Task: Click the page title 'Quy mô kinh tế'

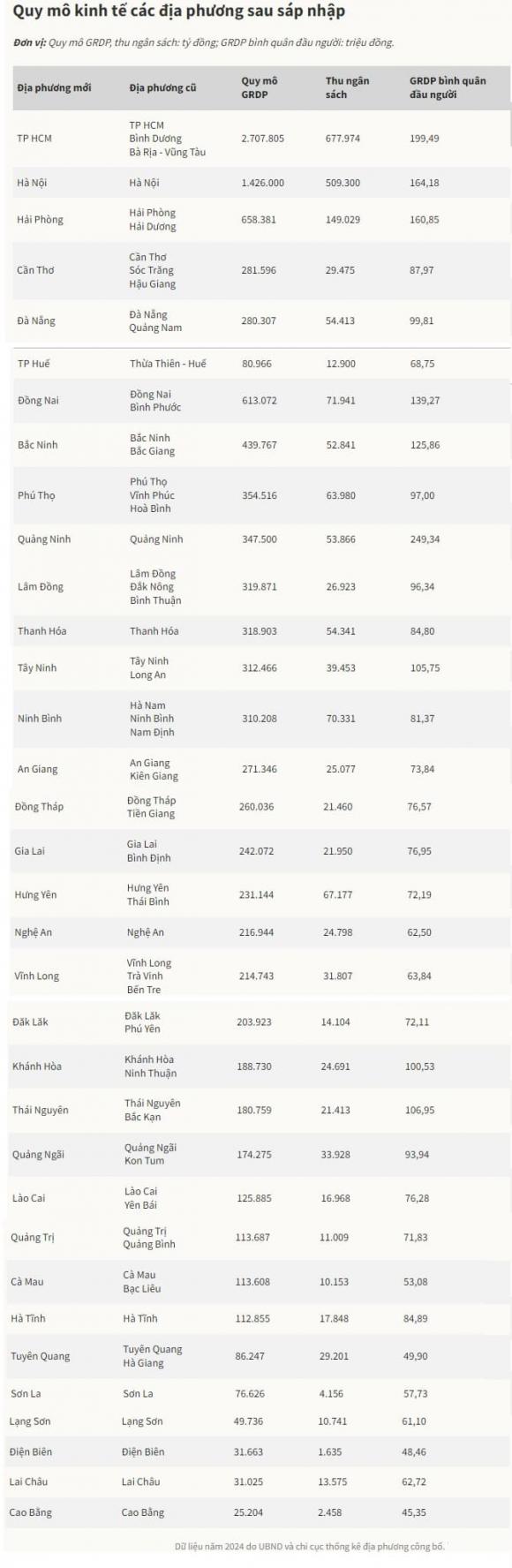Action: pos(60,11)
